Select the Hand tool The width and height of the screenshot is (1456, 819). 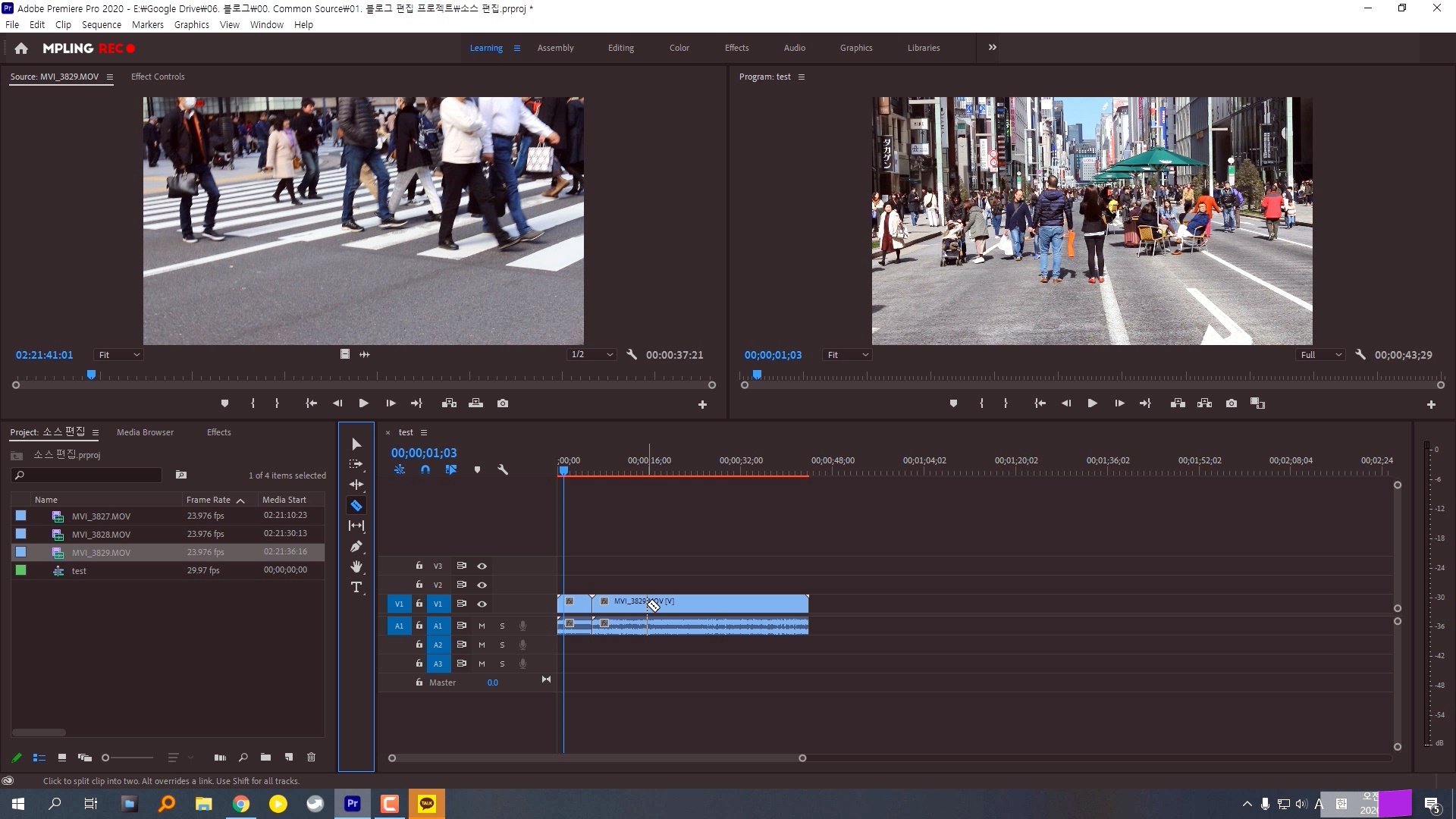pos(356,566)
